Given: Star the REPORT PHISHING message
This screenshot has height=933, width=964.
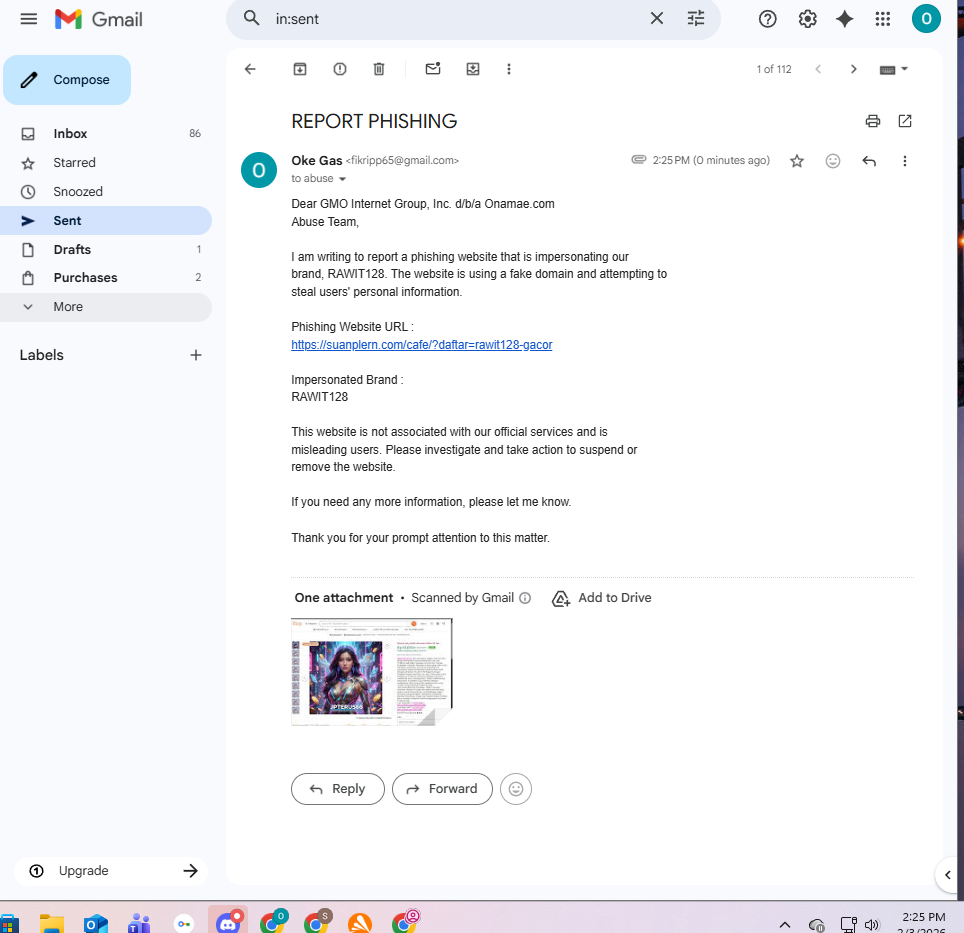Looking at the screenshot, I should (x=797, y=161).
